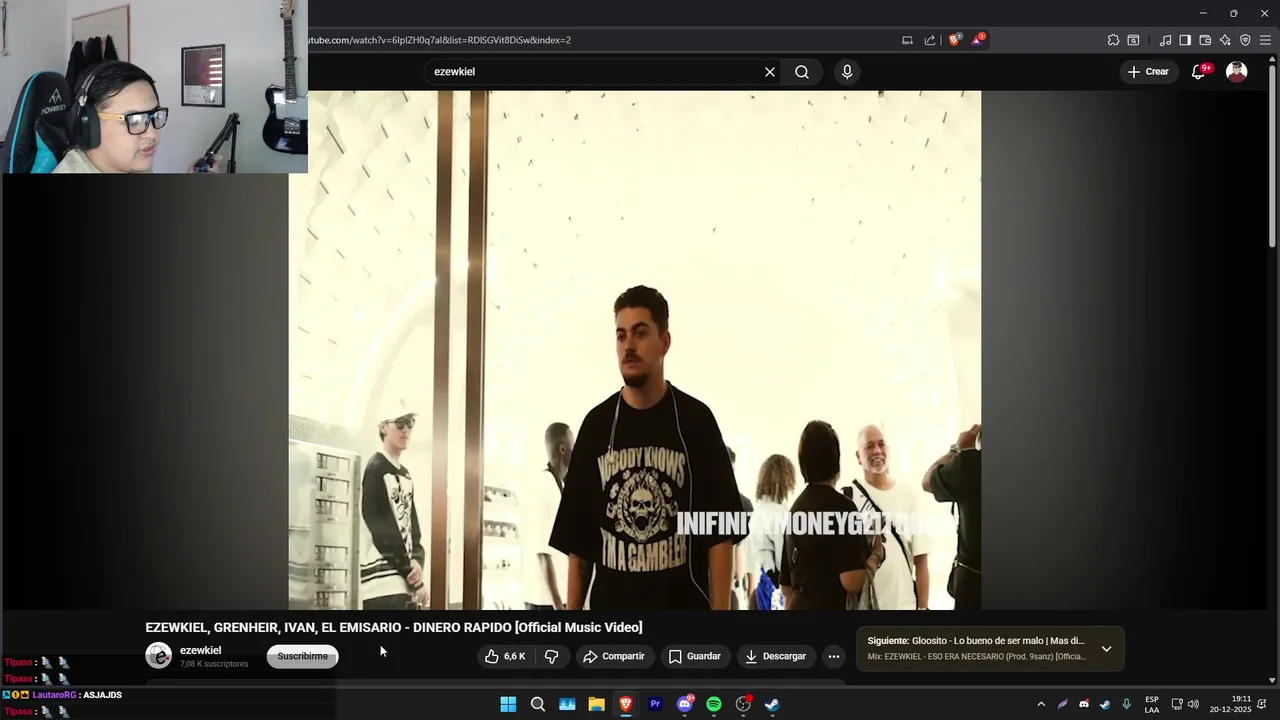Open the ESP LAA language switcher
Image resolution: width=1280 pixels, height=720 pixels.
1152,704
